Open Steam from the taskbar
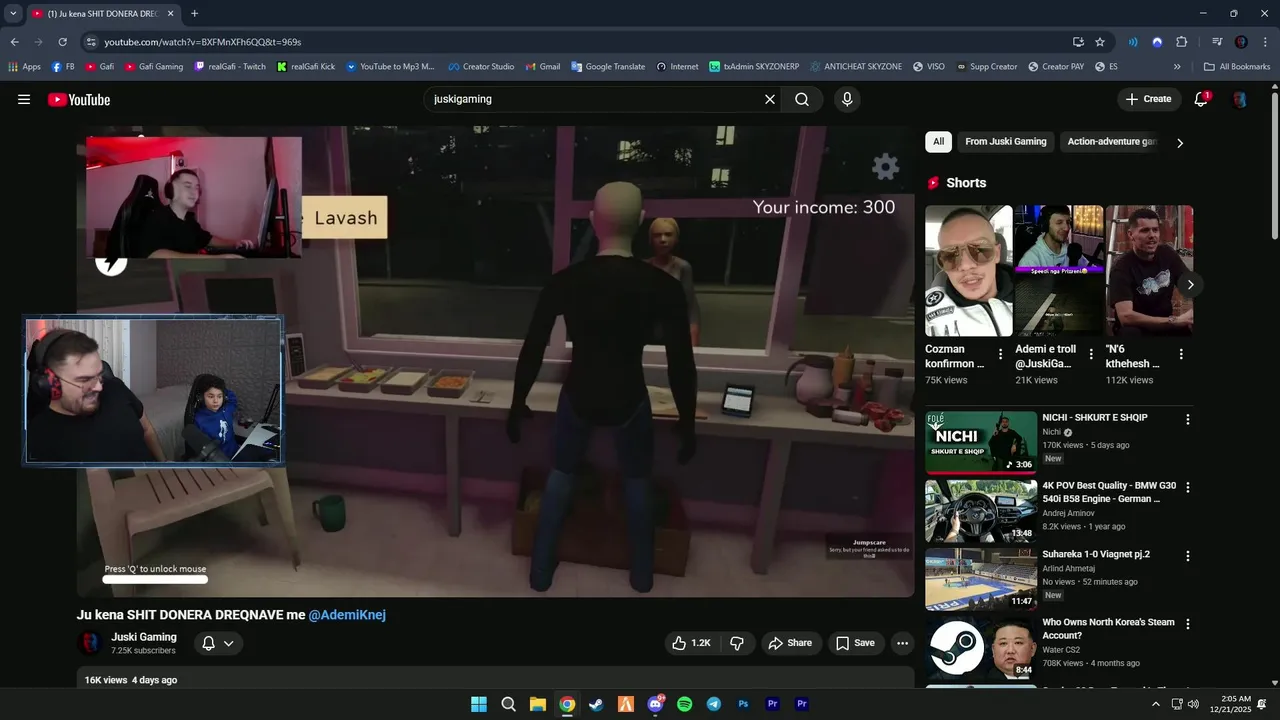 [596, 704]
